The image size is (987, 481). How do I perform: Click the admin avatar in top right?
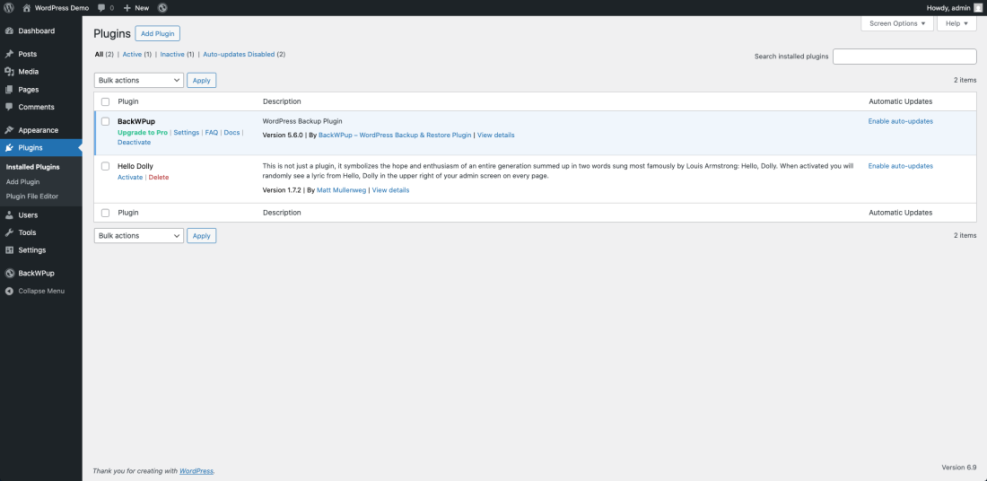(x=977, y=8)
